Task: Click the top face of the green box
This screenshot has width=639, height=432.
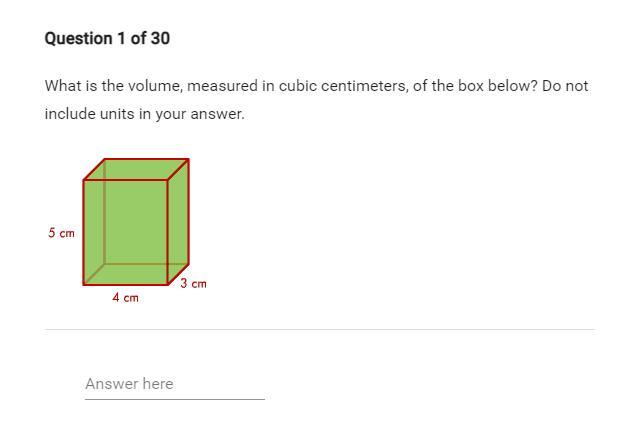Action: tap(136, 169)
